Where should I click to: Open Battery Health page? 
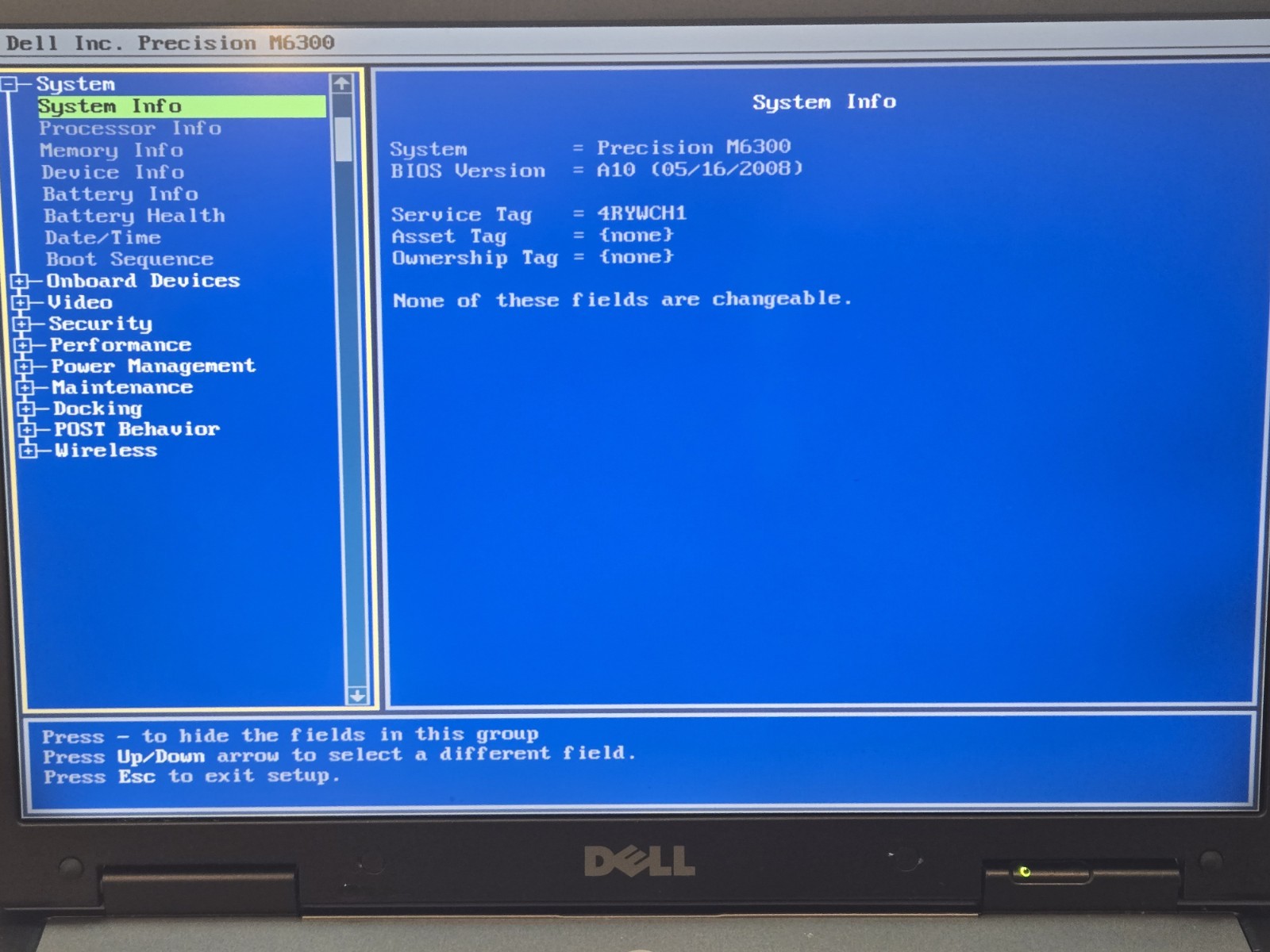tap(134, 216)
